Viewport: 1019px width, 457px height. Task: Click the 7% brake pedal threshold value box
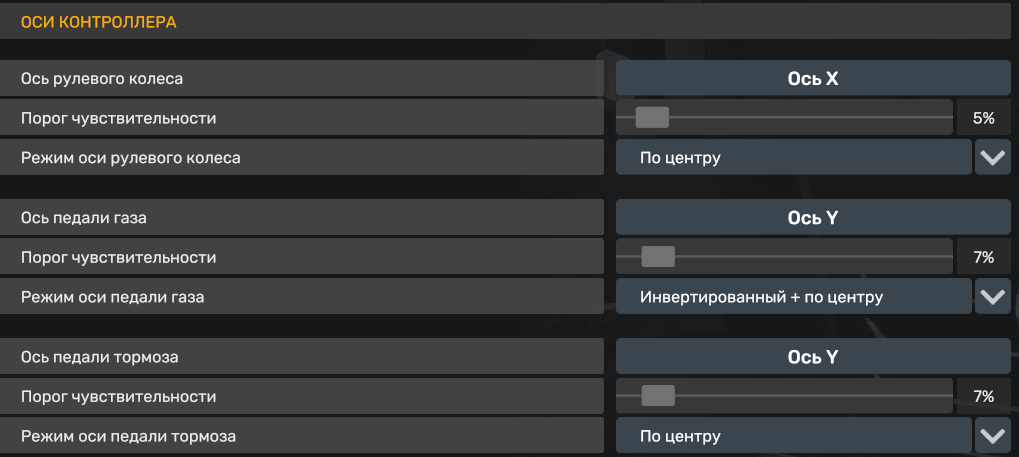(983, 396)
